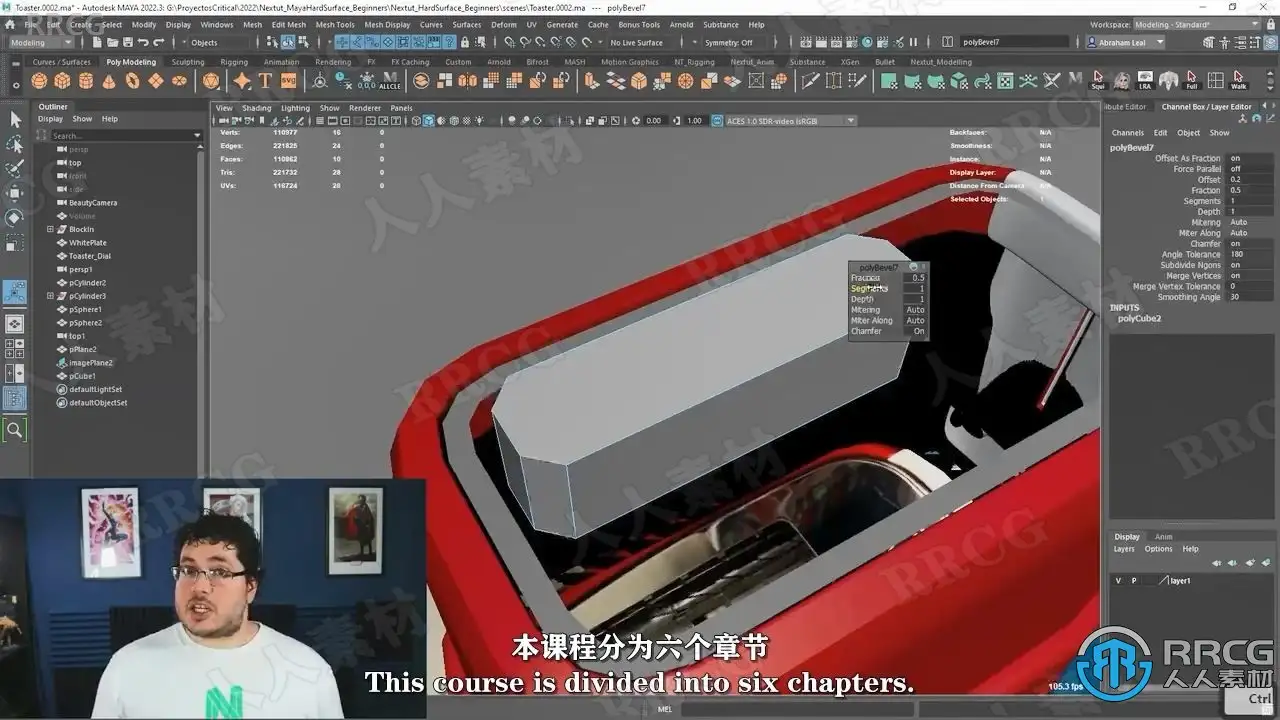1280x720 pixels.
Task: Open the Edit Mesh menu
Action: tap(289, 24)
